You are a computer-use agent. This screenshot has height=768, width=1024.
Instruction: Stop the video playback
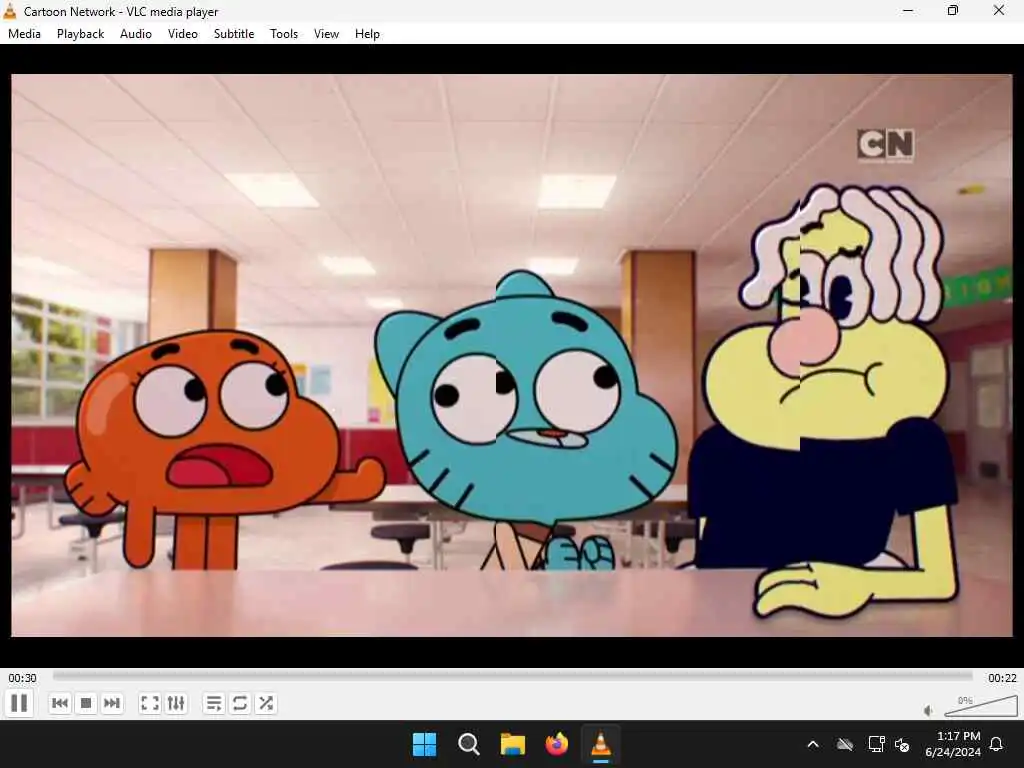tap(86, 703)
